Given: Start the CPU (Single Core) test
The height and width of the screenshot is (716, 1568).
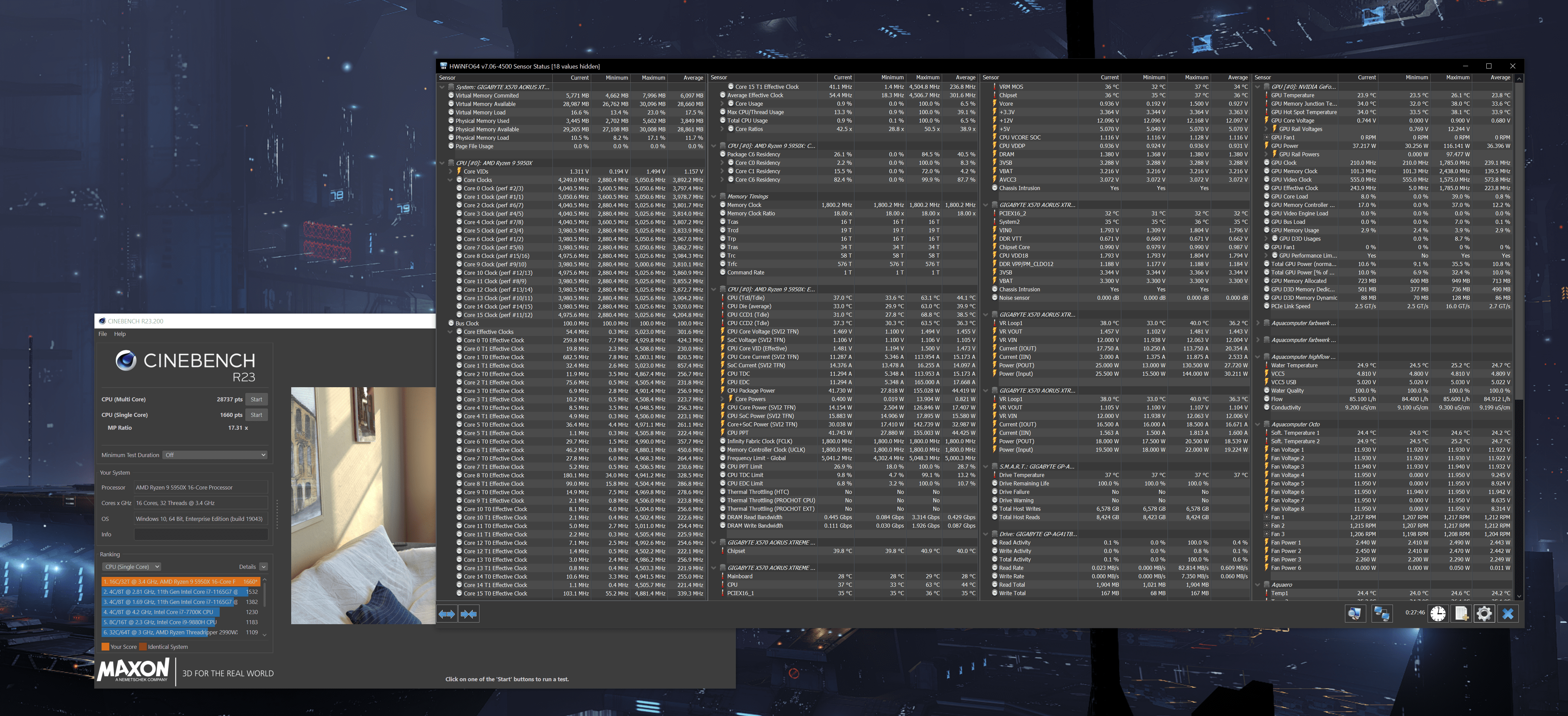Looking at the screenshot, I should click(x=256, y=415).
